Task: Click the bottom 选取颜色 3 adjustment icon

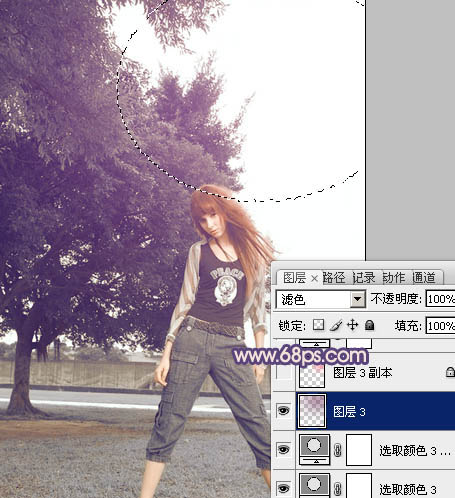Action: 314,486
